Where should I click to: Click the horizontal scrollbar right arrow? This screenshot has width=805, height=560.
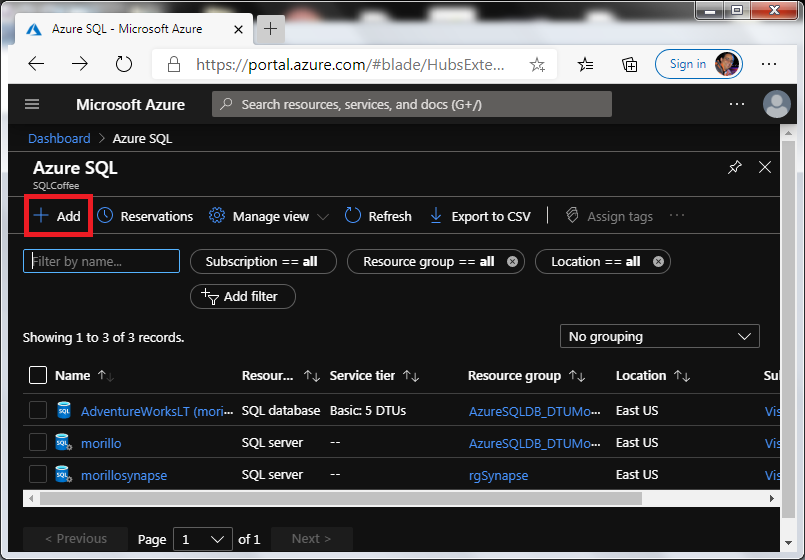click(771, 498)
